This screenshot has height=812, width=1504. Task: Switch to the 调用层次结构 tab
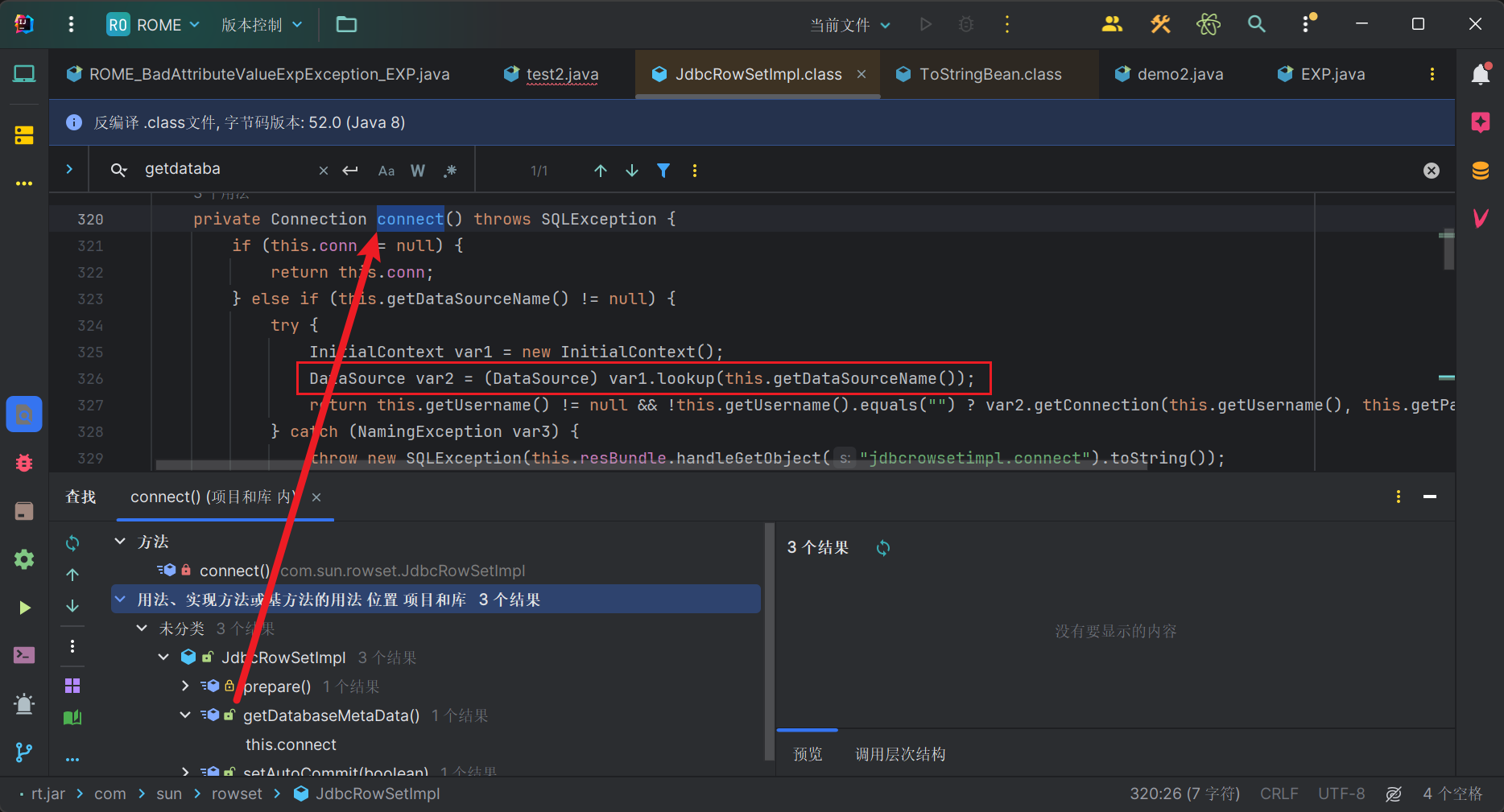[900, 754]
